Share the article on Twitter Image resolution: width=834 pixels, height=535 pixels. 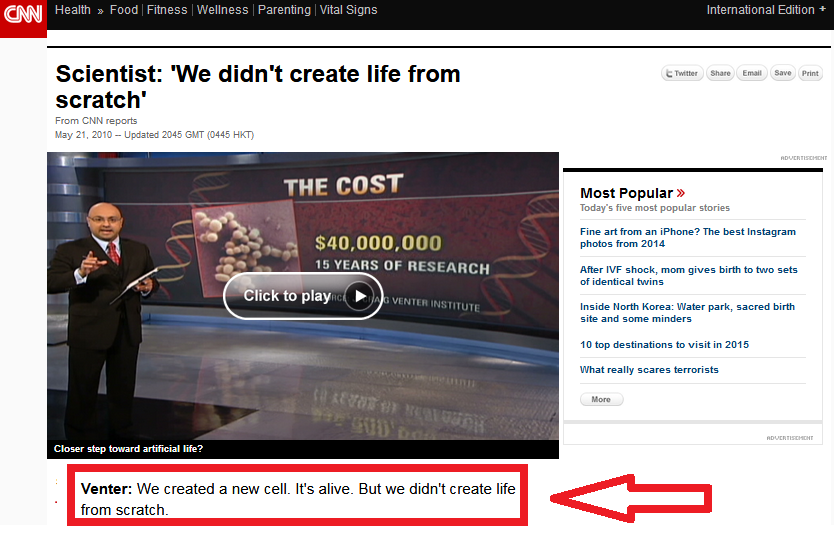point(681,73)
